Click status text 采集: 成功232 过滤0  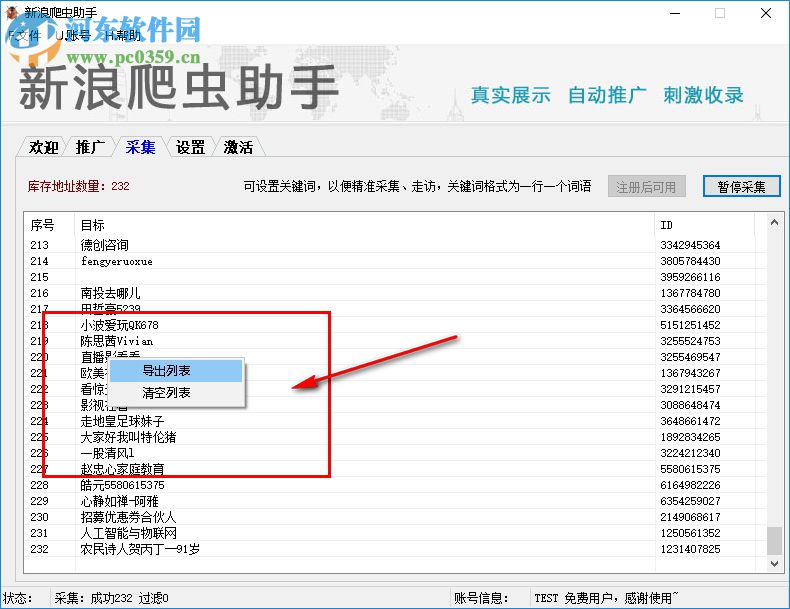[111, 598]
